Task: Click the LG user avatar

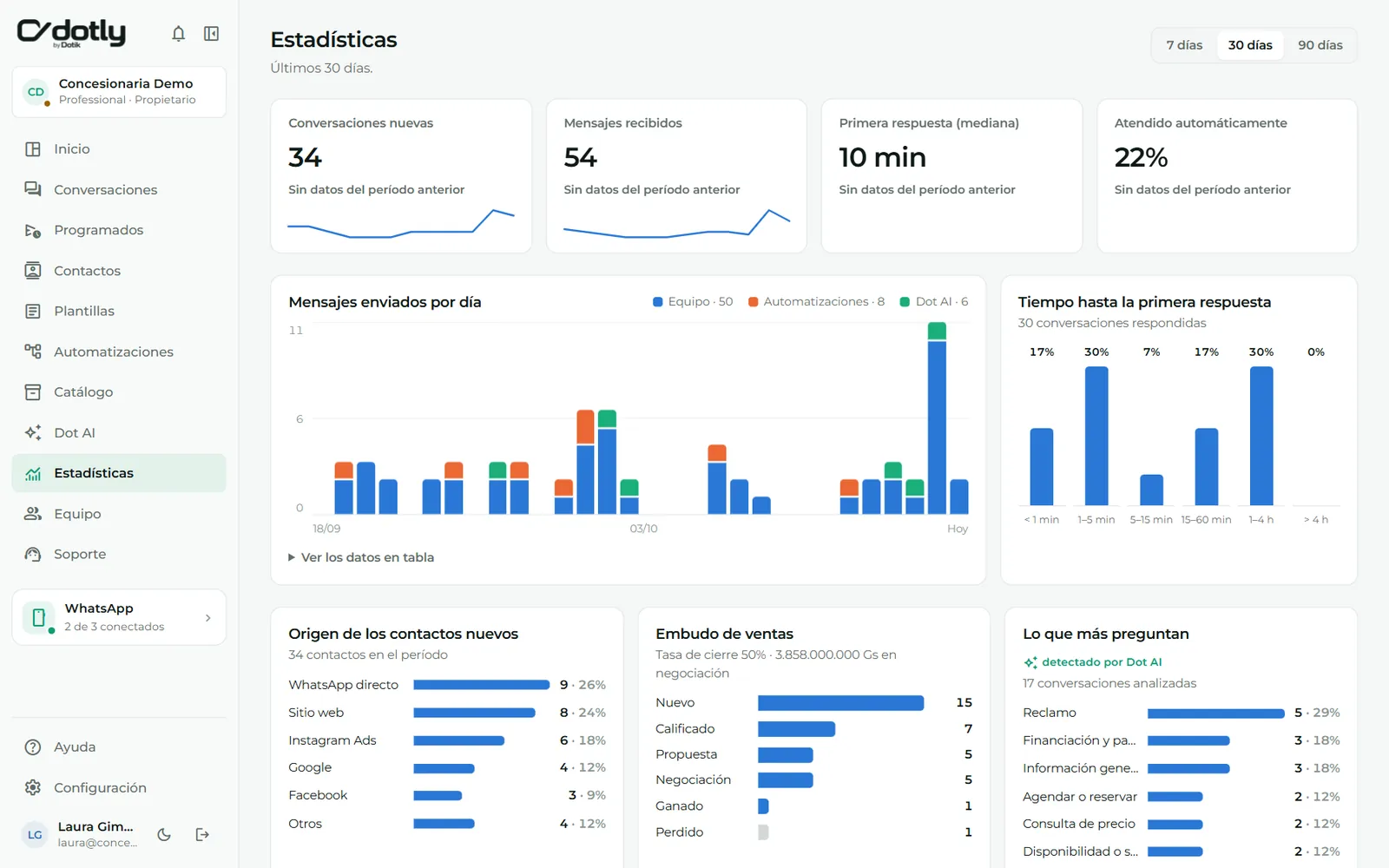Action: 35,835
